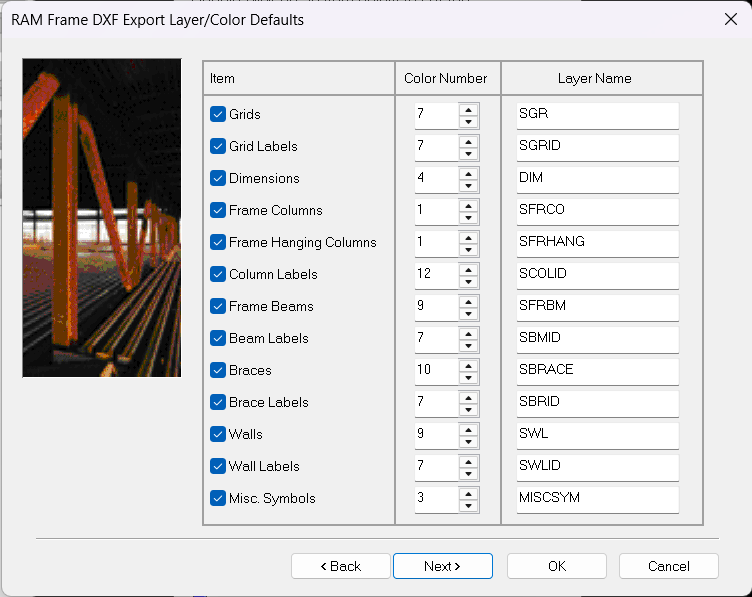Go back with the Back button
The width and height of the screenshot is (752, 597).
(x=340, y=566)
